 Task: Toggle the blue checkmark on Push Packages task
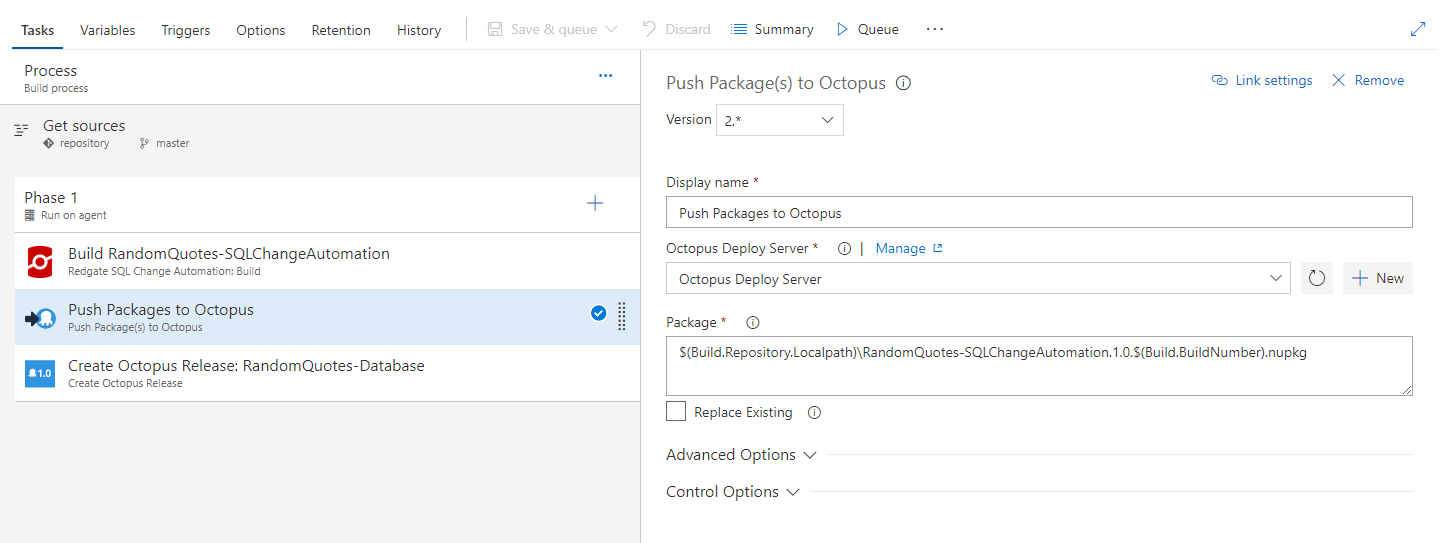pos(598,314)
